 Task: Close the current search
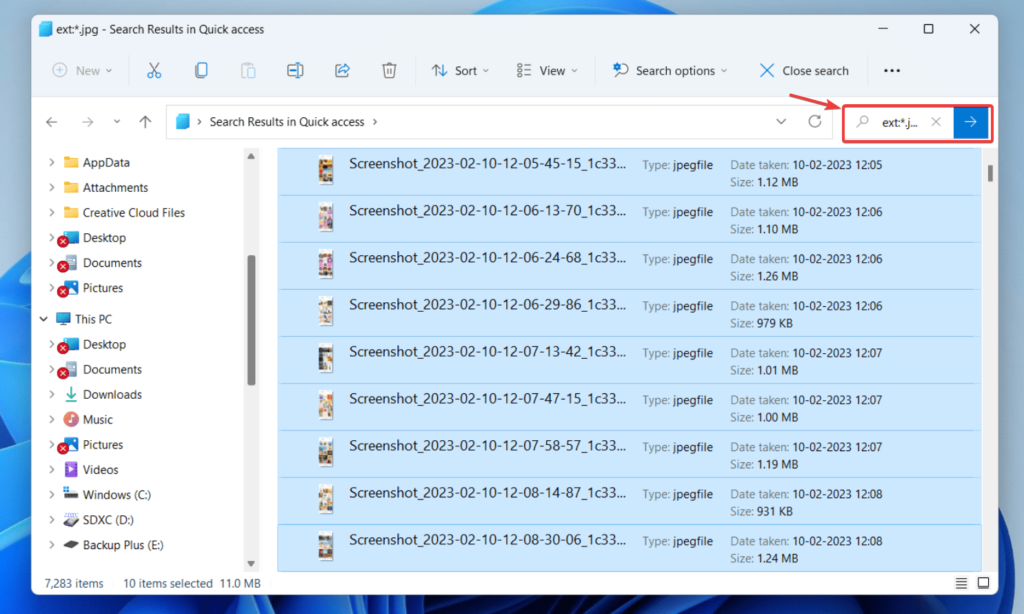(x=804, y=70)
